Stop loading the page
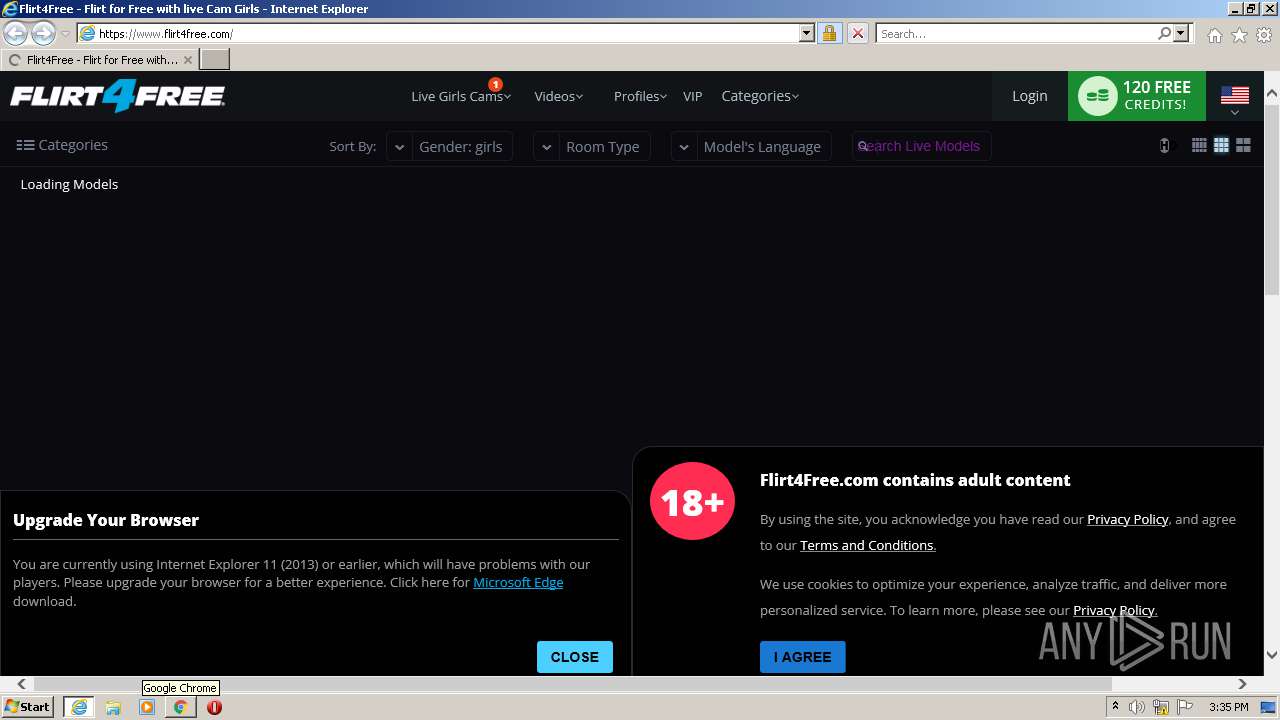 (857, 33)
